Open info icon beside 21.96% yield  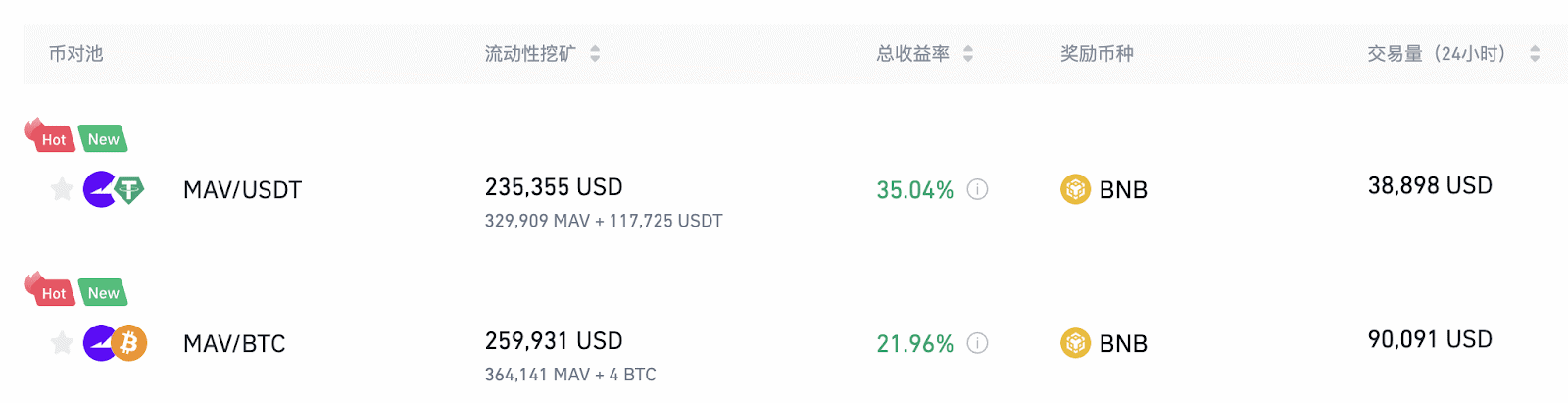tap(977, 343)
